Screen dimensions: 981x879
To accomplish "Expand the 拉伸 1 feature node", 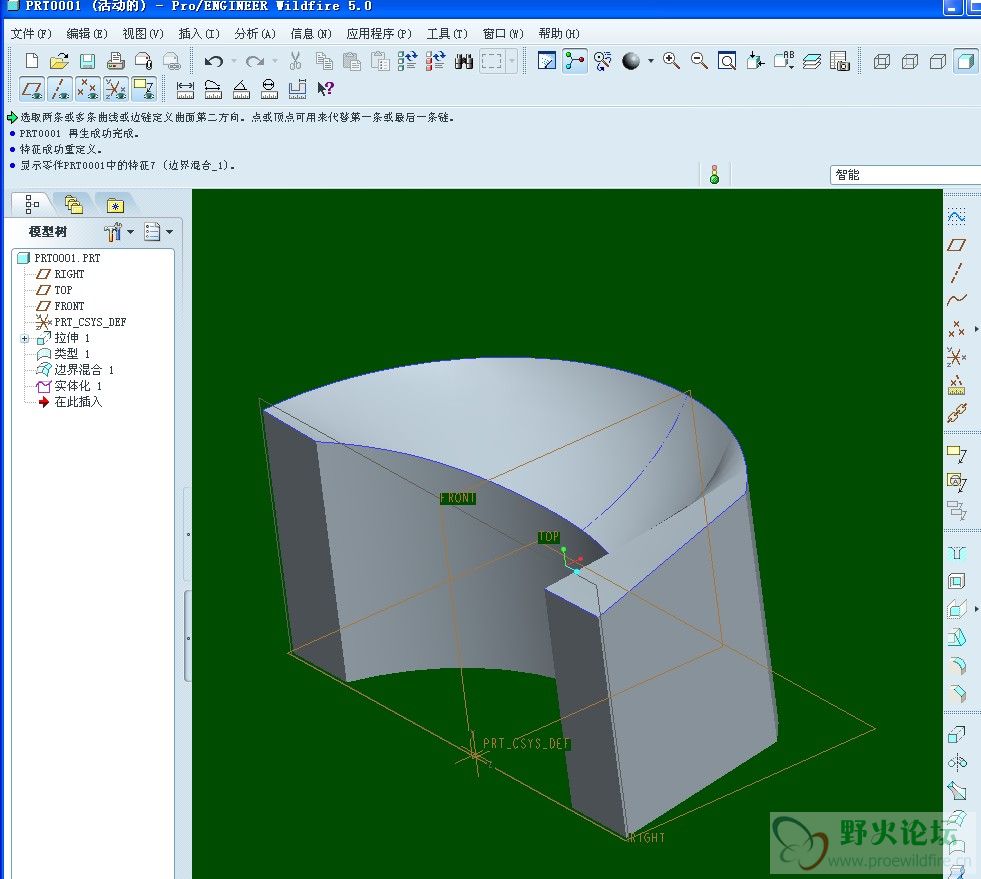I will pos(24,338).
